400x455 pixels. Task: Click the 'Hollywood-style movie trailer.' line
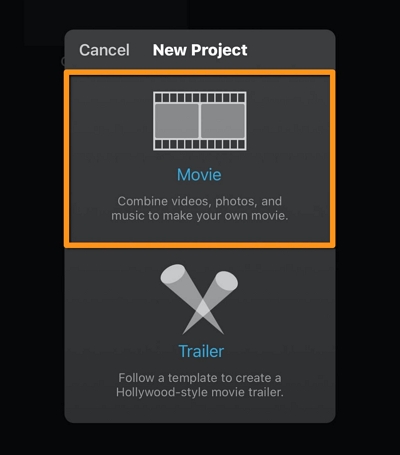200,392
